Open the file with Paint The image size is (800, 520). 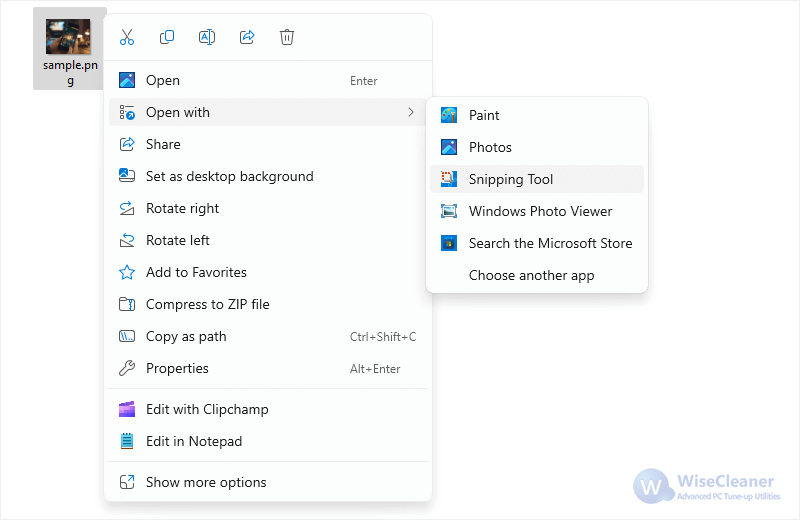[537, 115]
